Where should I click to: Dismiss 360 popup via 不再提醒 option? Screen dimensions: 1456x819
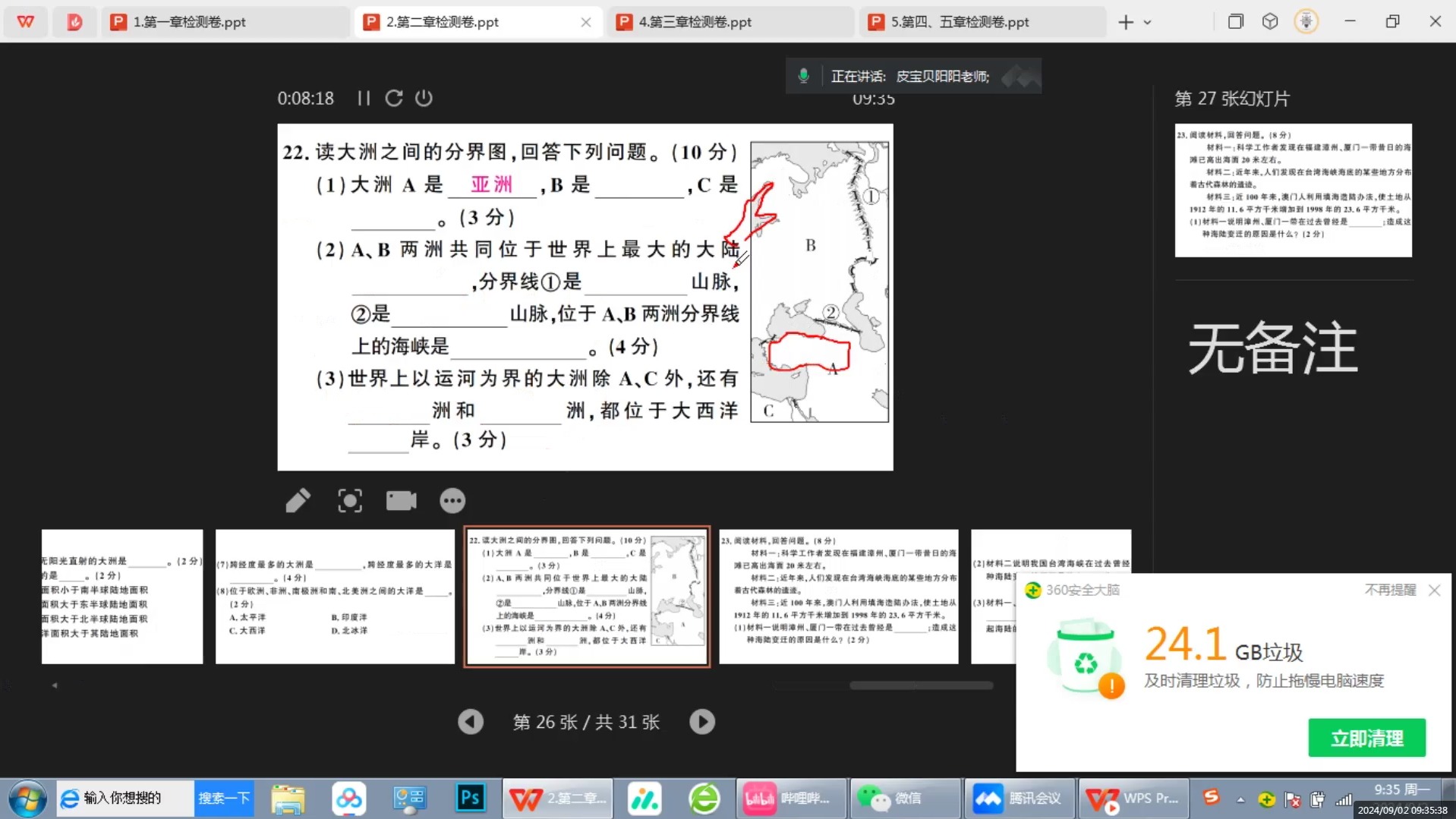pos(1389,590)
